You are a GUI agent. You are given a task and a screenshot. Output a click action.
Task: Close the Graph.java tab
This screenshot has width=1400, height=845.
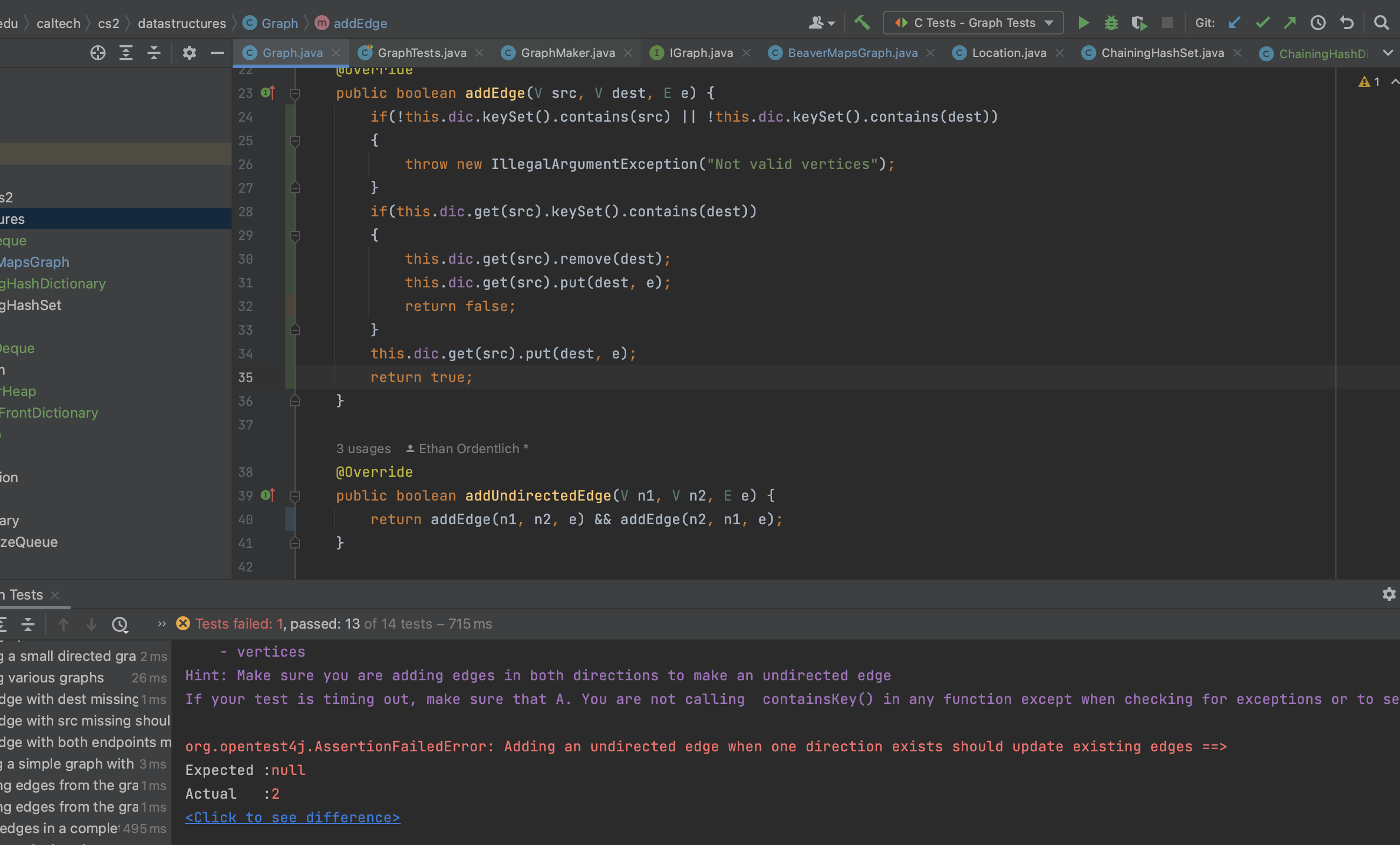(x=337, y=53)
